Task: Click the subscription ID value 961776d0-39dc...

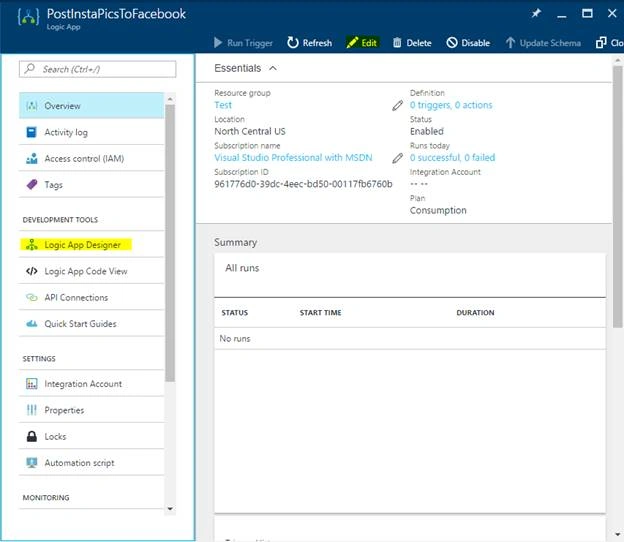Action: 303,184
